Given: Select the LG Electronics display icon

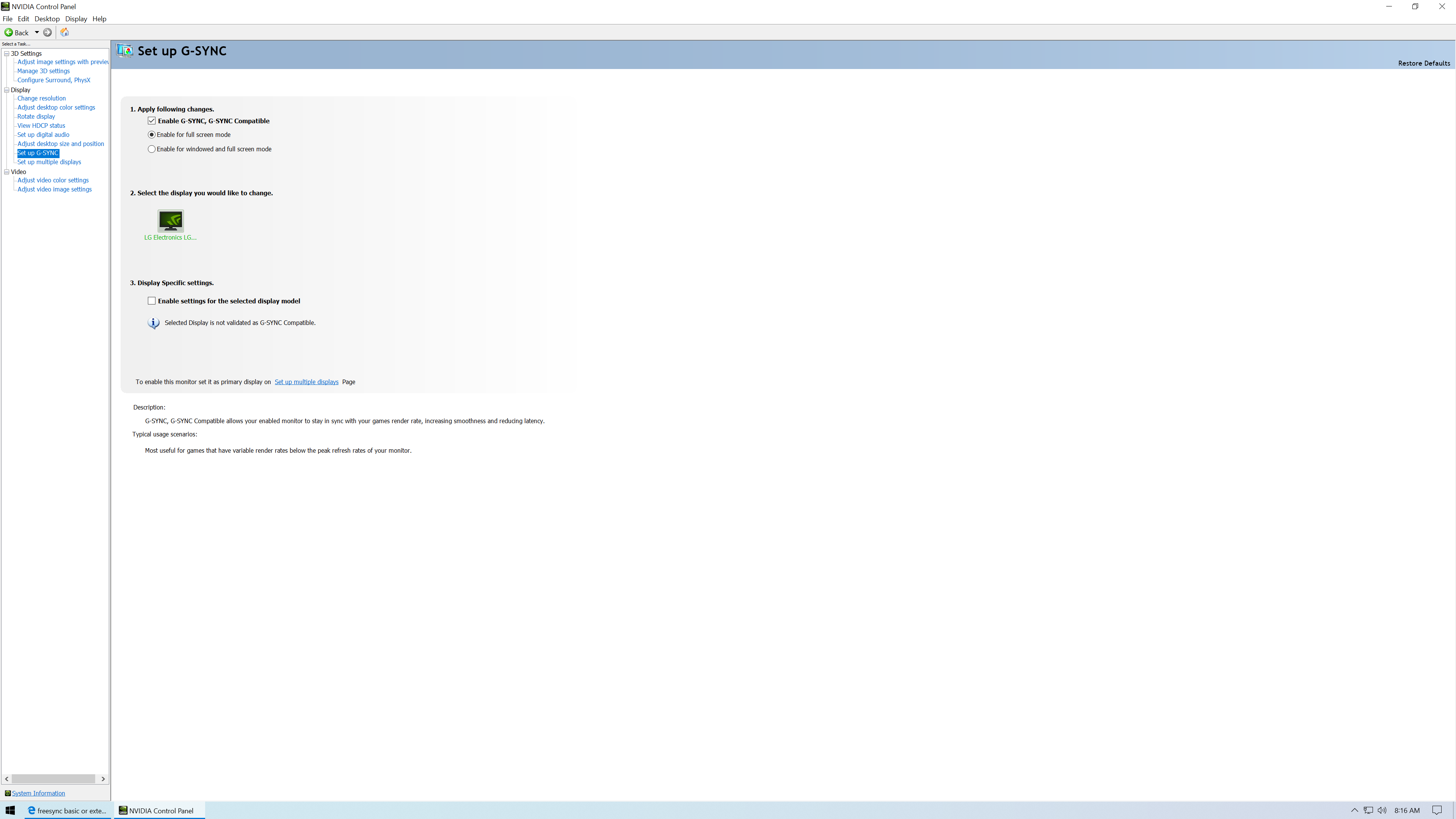Looking at the screenshot, I should tap(171, 220).
